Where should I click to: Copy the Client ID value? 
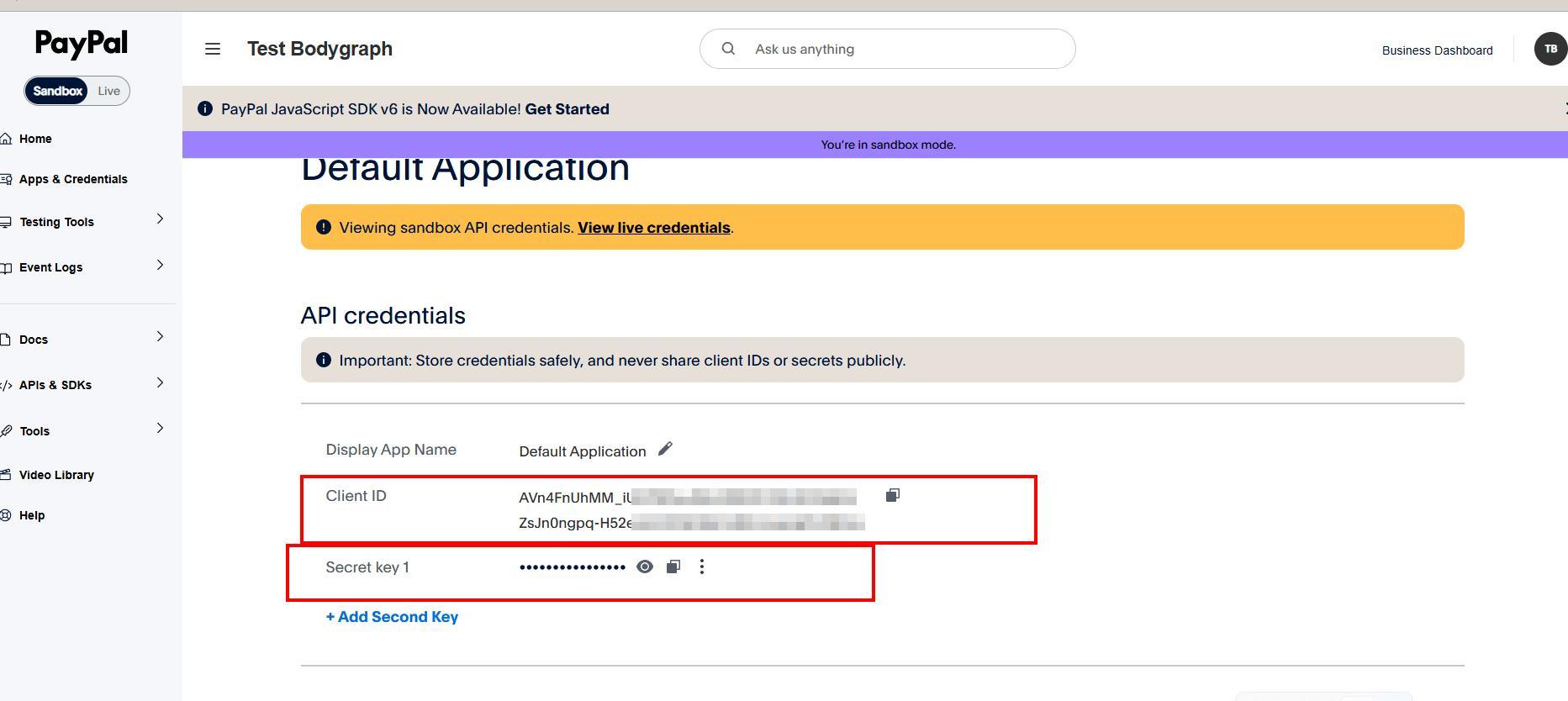892,496
